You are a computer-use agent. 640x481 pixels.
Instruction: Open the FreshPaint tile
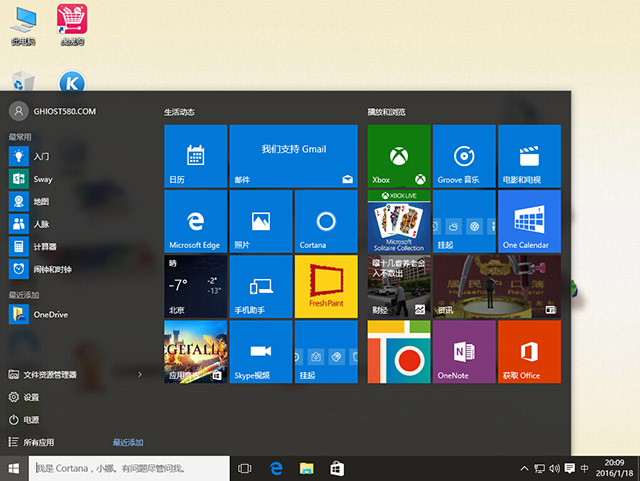325,286
